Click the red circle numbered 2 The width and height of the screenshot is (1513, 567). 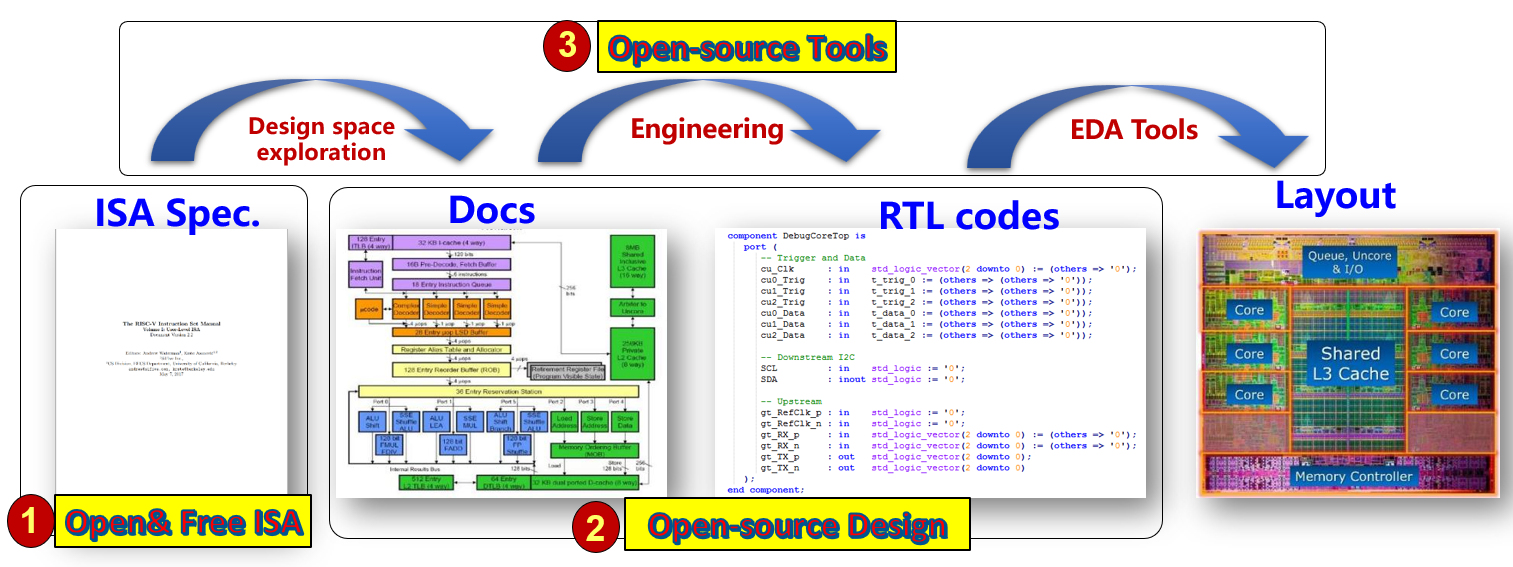(x=596, y=525)
